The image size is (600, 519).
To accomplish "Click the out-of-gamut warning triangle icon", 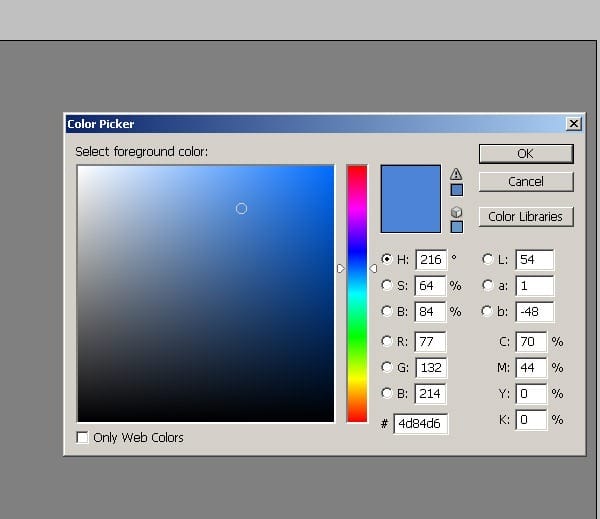I will click(456, 174).
